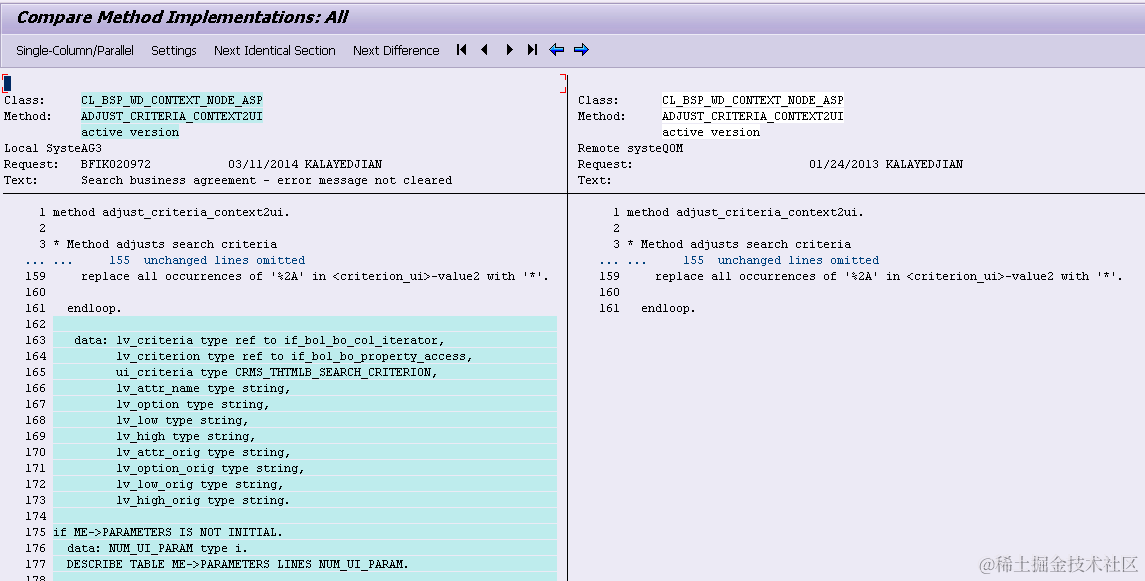Go to next section with the forward triangle icon
Screen dimensions: 1145x581
[509, 50]
